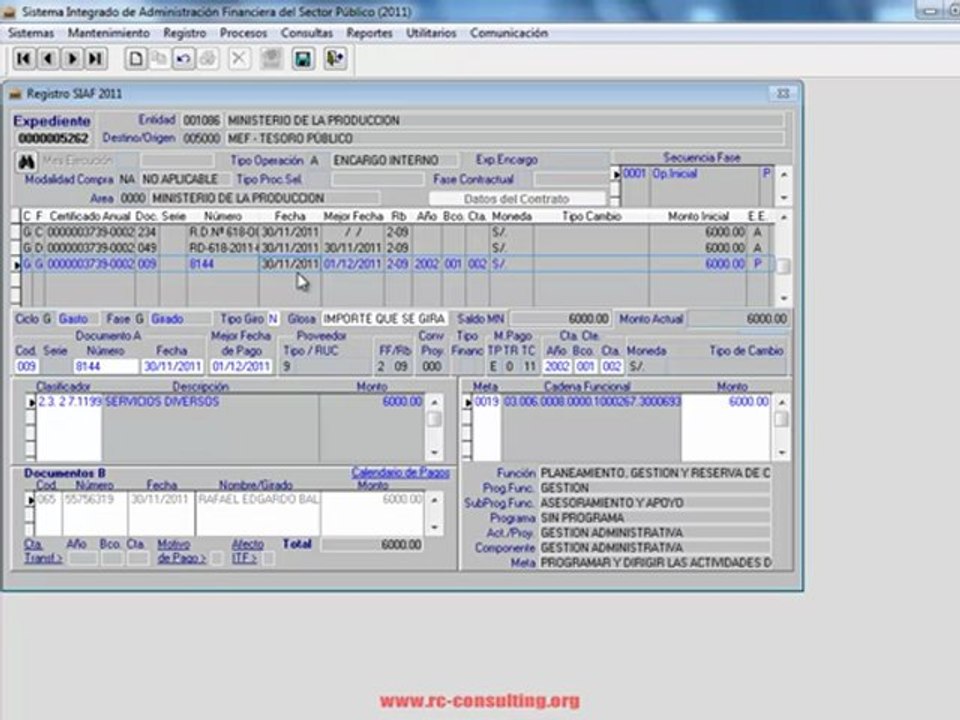Click the exit door icon

(335, 59)
